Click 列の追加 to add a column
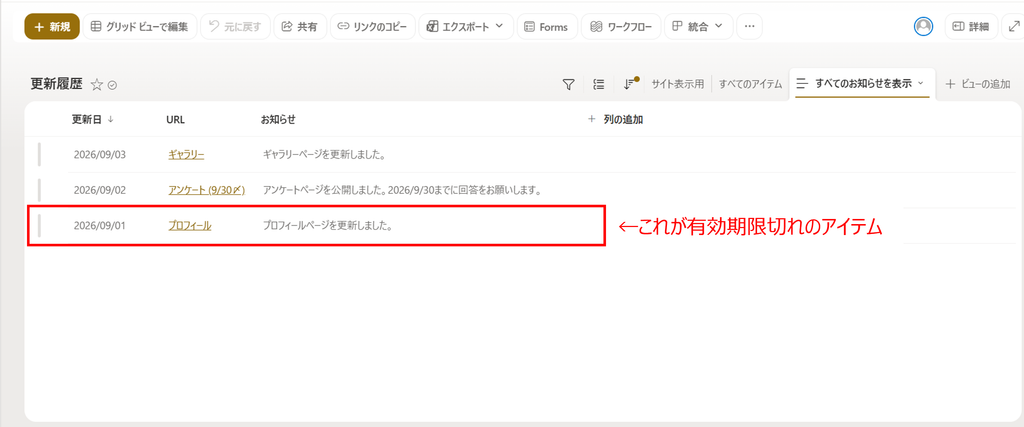Screen dimensions: 1024x427 click(x=615, y=119)
